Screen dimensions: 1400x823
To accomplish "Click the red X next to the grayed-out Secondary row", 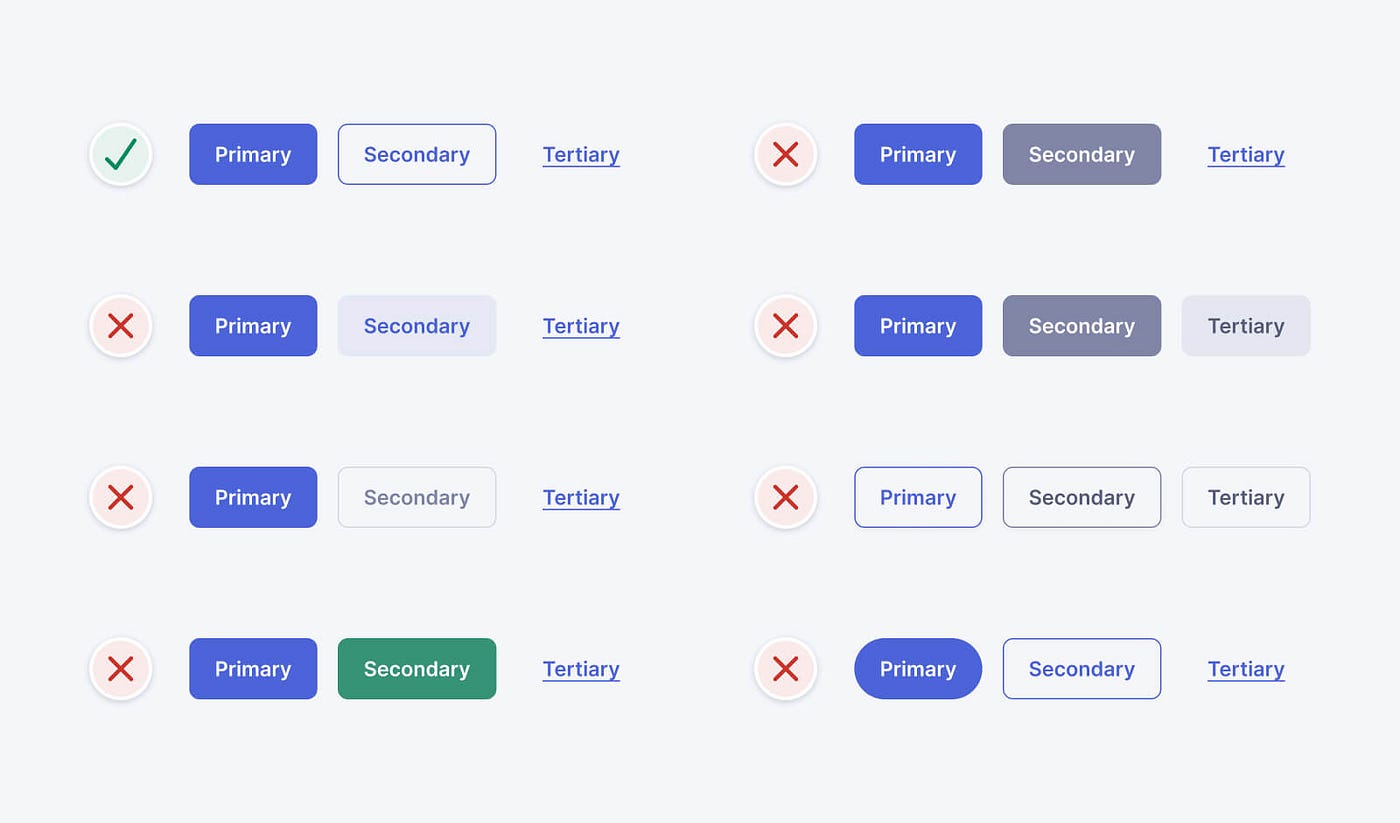I will click(x=120, y=497).
